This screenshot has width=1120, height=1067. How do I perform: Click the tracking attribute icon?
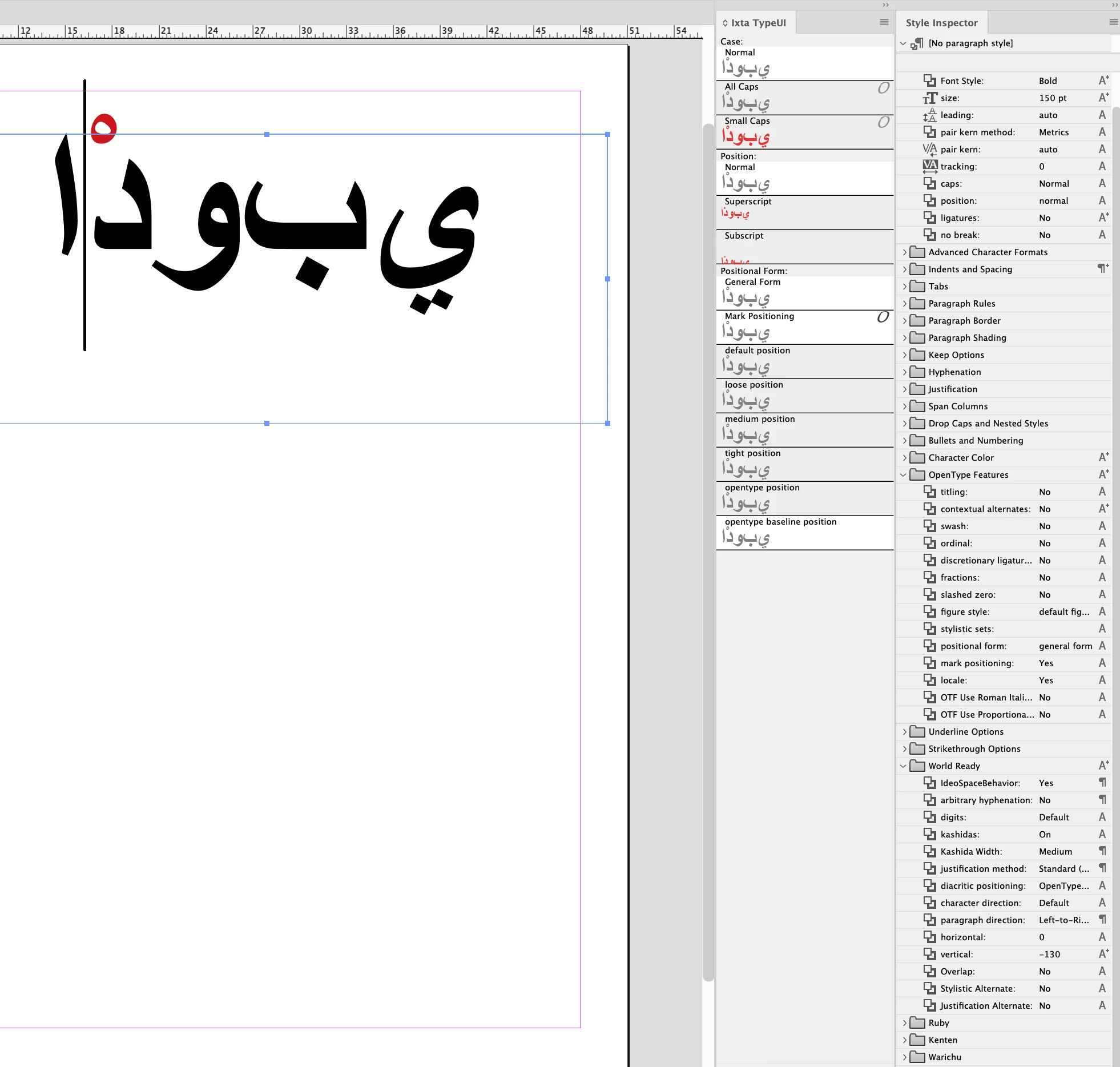pyautogui.click(x=930, y=167)
